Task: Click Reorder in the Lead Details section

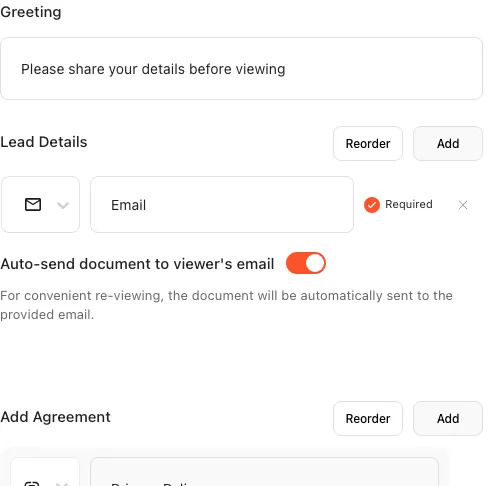Action: (368, 144)
